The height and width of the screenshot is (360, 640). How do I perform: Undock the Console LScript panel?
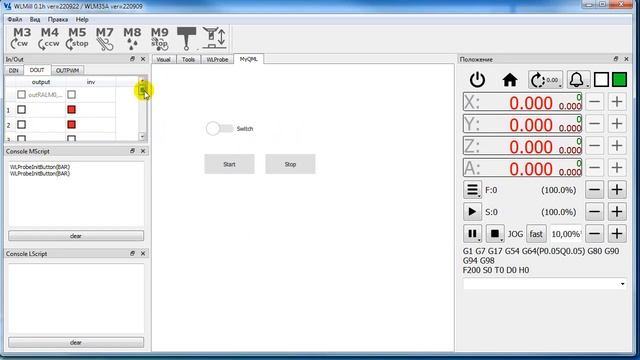click(x=132, y=253)
